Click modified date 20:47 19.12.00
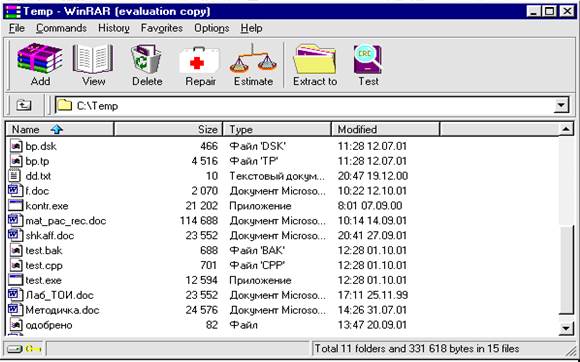Image resolution: width=580 pixels, height=362 pixels. click(x=372, y=176)
